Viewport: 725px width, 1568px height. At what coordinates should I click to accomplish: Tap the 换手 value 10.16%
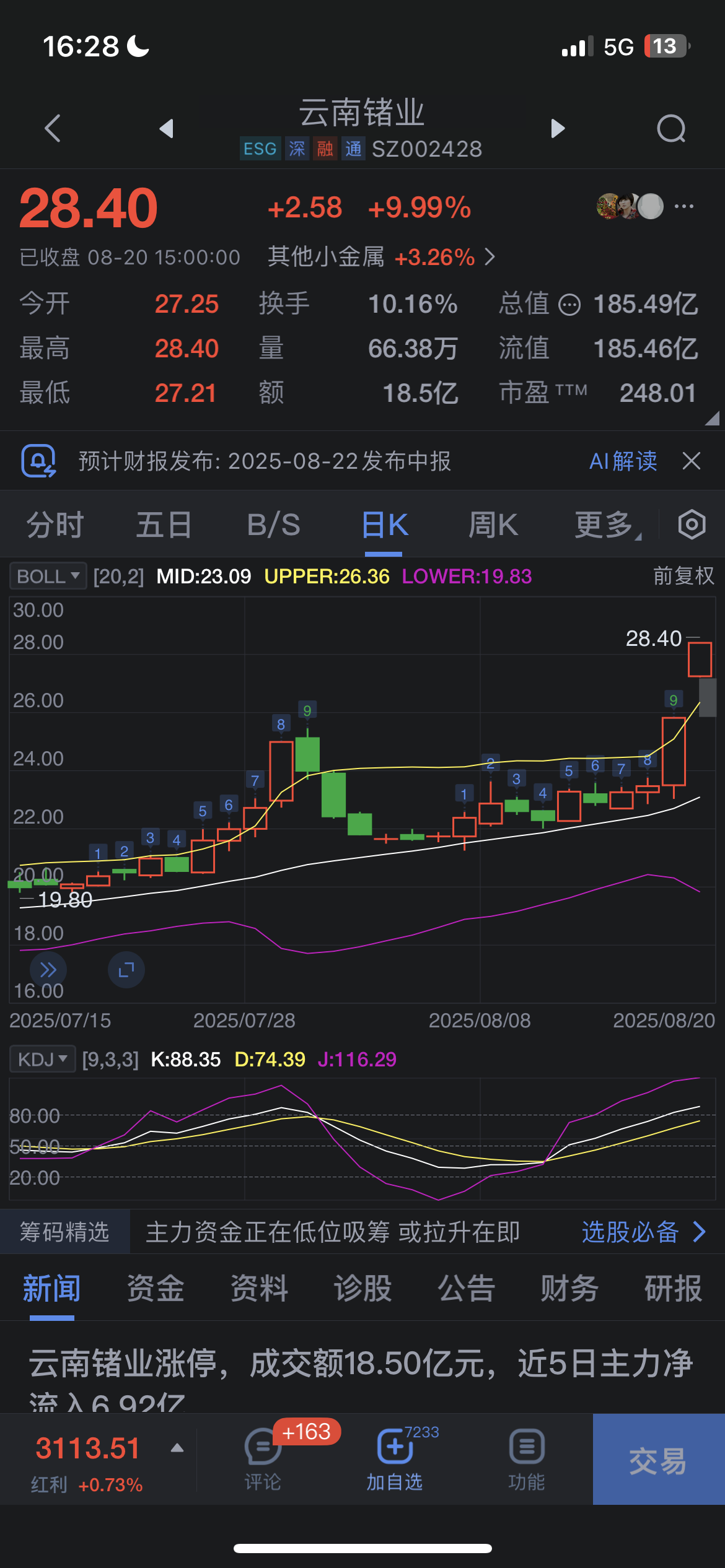click(413, 304)
